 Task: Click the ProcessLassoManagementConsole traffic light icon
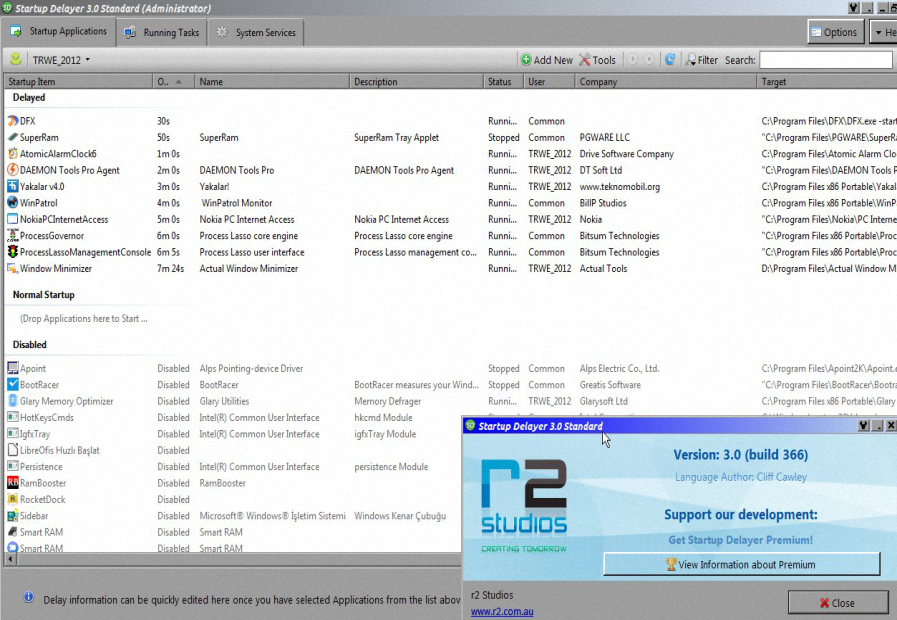(x=13, y=252)
